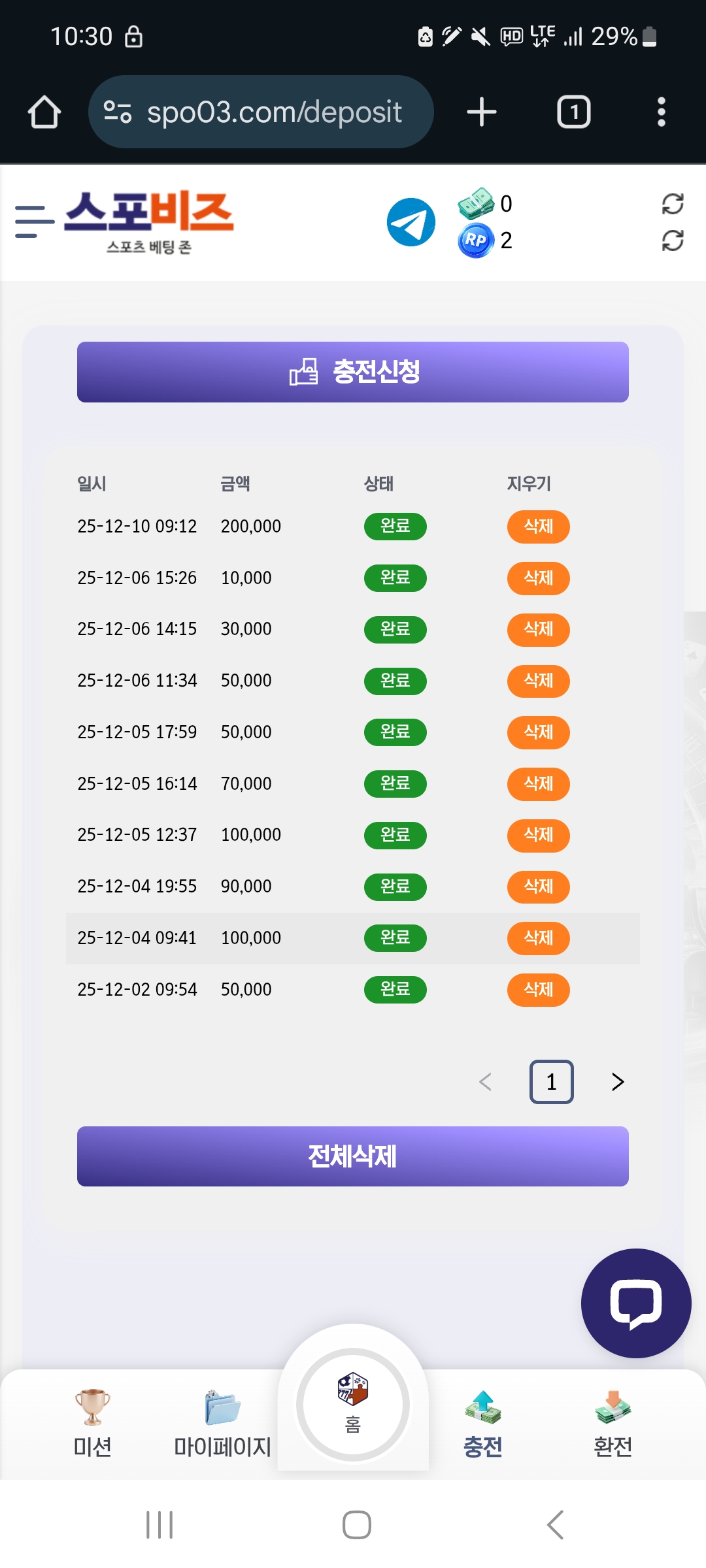
Task: Open a new browser tab
Action: [482, 112]
